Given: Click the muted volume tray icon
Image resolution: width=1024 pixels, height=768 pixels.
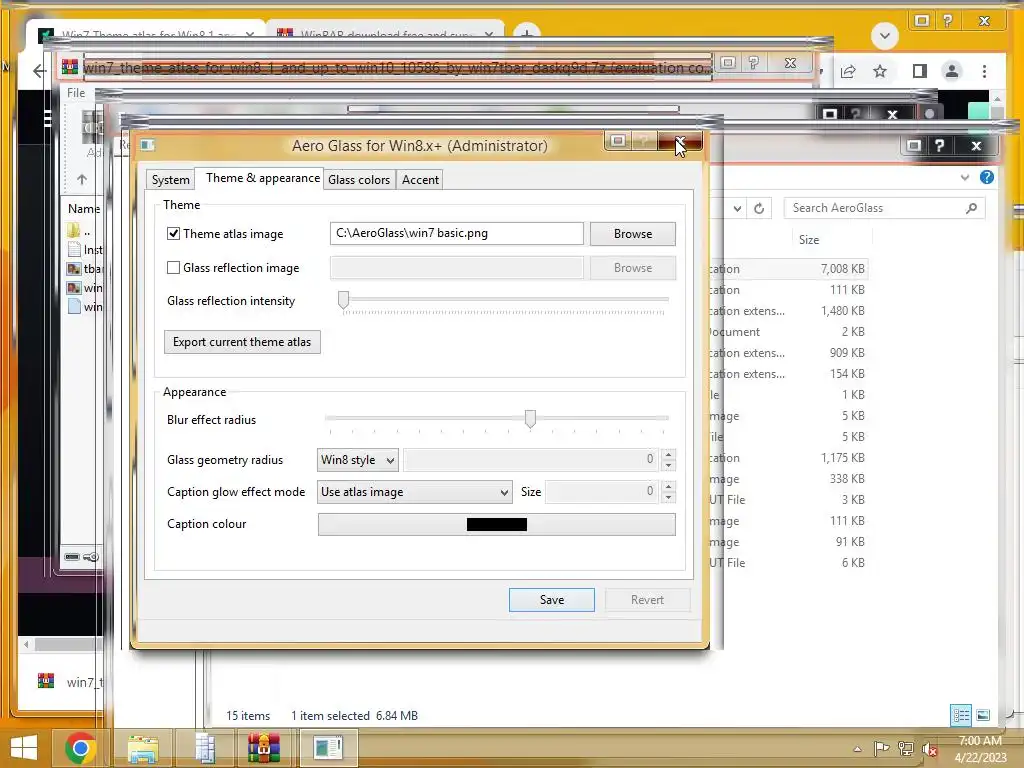Looking at the screenshot, I should 930,749.
